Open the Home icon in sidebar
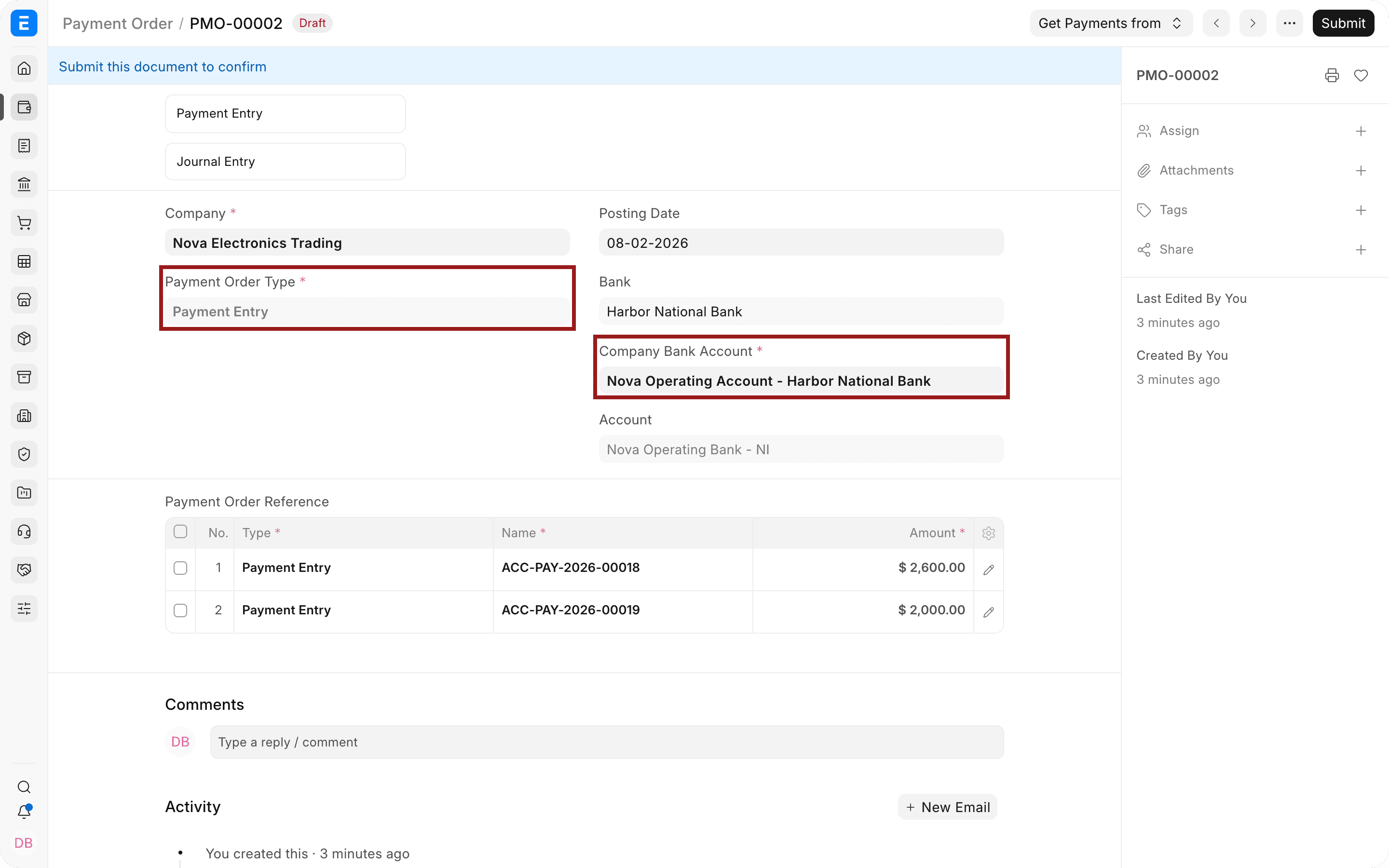This screenshot has height=868, width=1389. (24, 68)
